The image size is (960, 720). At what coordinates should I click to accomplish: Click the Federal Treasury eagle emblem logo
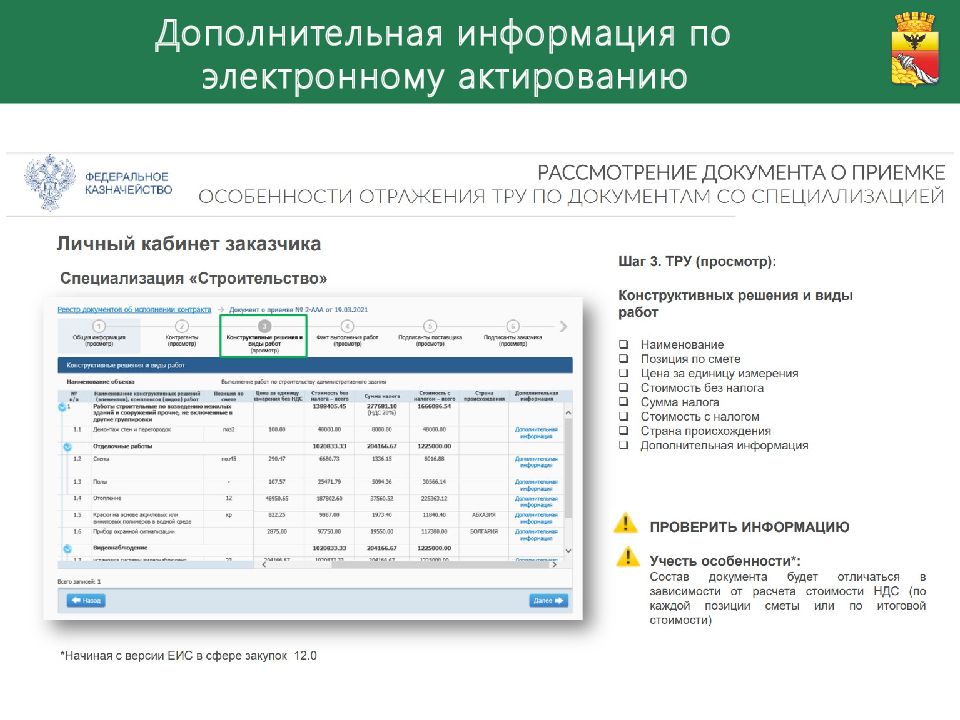[46, 181]
